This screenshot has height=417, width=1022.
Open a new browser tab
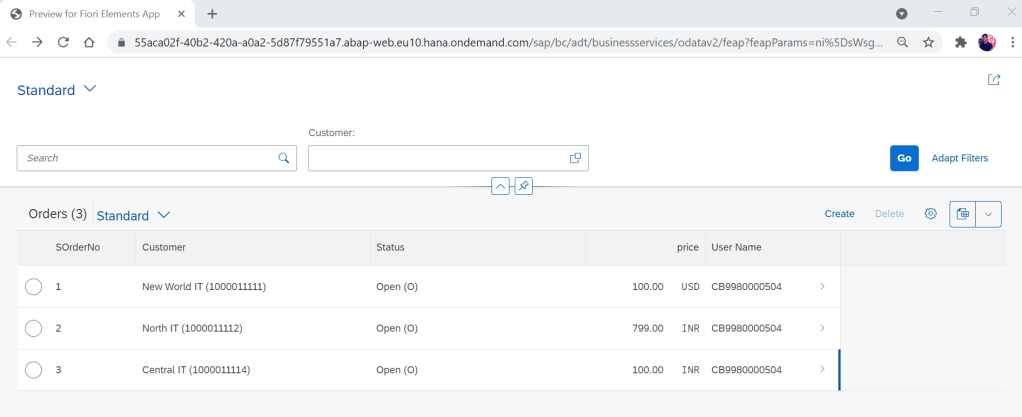point(212,13)
